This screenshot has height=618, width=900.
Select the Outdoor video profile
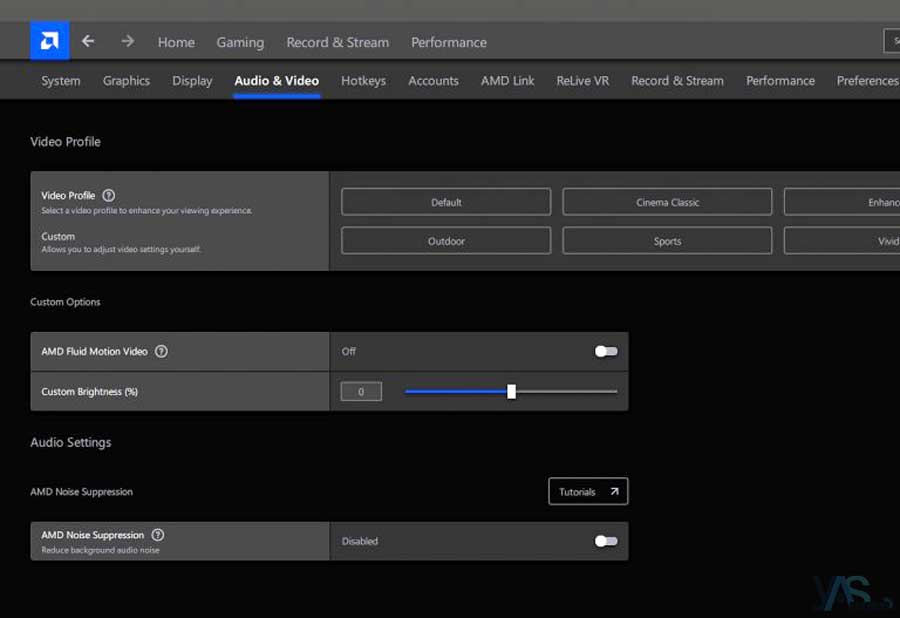[446, 241]
